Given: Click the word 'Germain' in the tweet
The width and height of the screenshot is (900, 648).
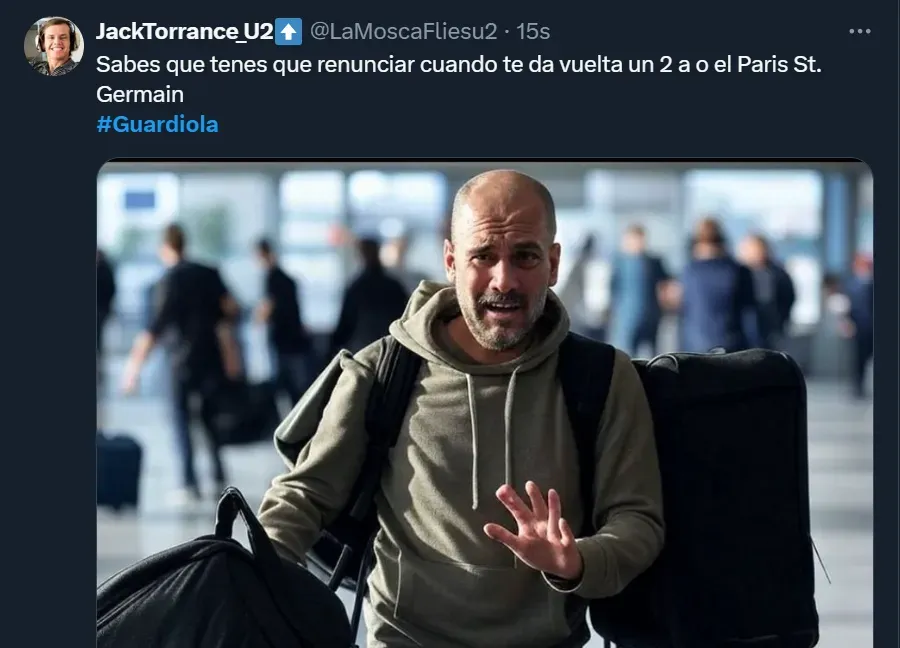Looking at the screenshot, I should click(x=140, y=94).
